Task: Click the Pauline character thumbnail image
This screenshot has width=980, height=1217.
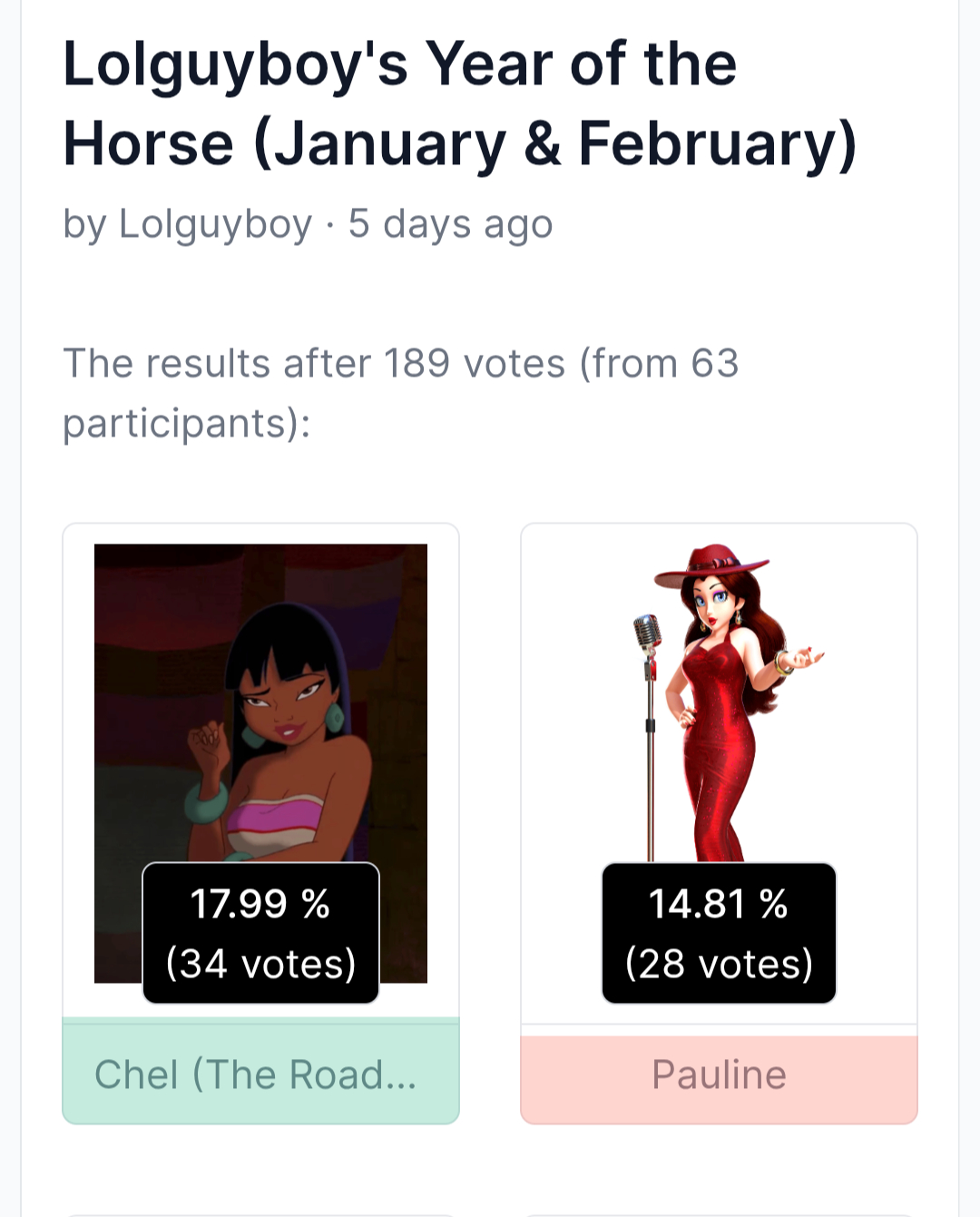Action: [719, 699]
